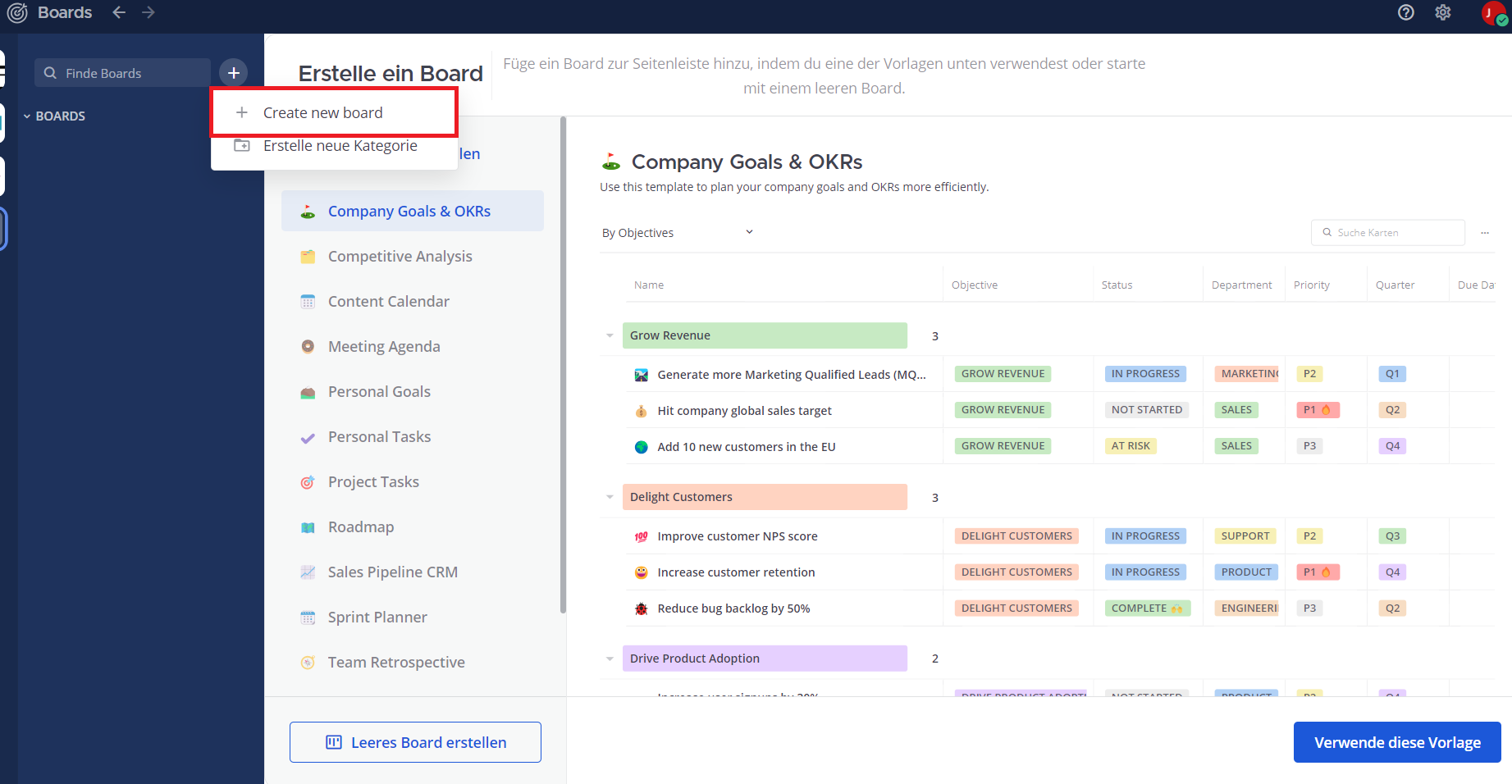Image resolution: width=1512 pixels, height=784 pixels.
Task: Click the Boards logo icon
Action: (x=17, y=12)
